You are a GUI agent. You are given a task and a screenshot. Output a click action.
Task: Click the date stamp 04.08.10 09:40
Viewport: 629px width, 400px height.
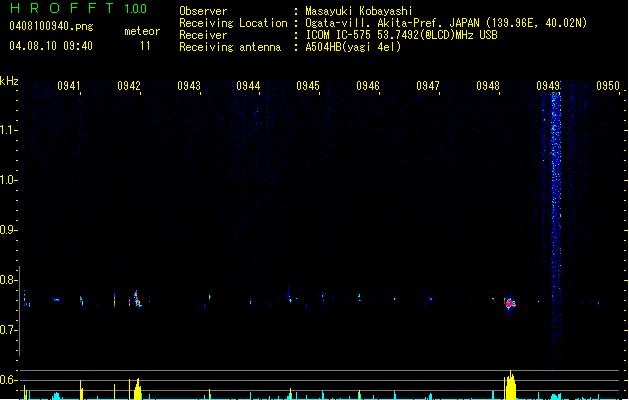click(x=51, y=46)
